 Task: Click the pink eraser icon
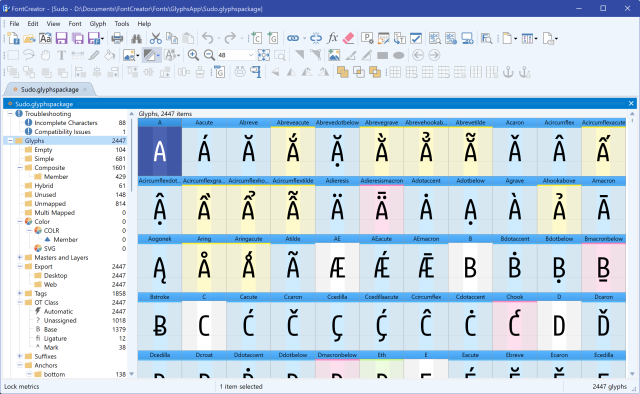coord(349,38)
